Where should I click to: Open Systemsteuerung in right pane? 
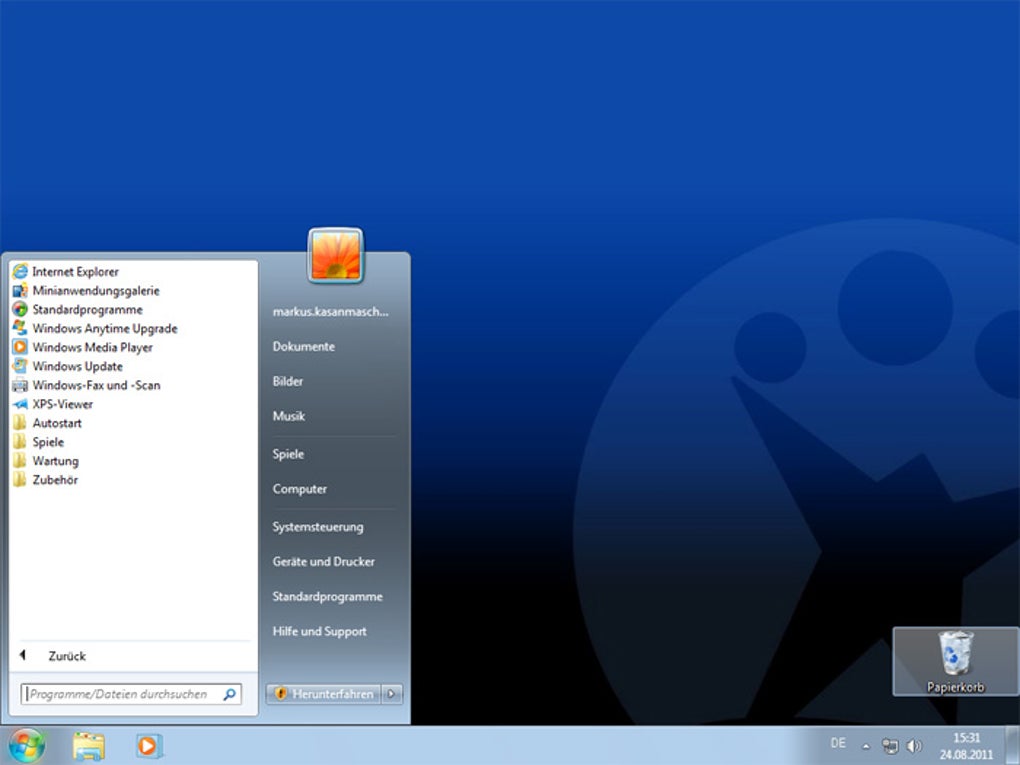tap(317, 526)
